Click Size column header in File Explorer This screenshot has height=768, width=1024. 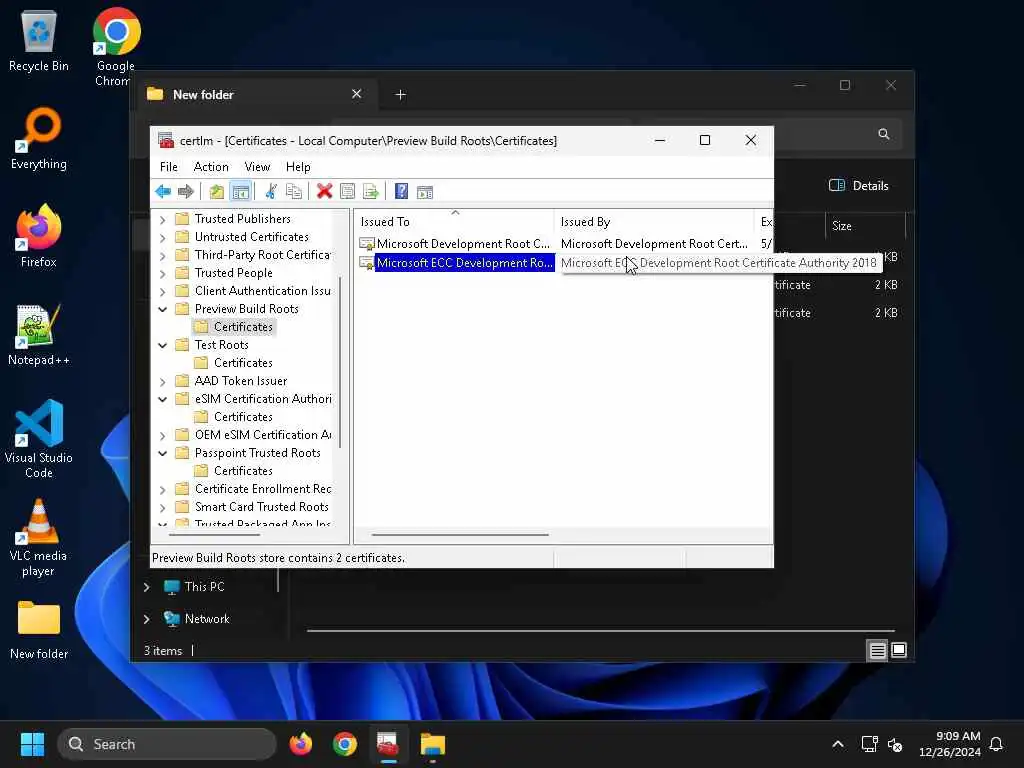pyautogui.click(x=865, y=226)
